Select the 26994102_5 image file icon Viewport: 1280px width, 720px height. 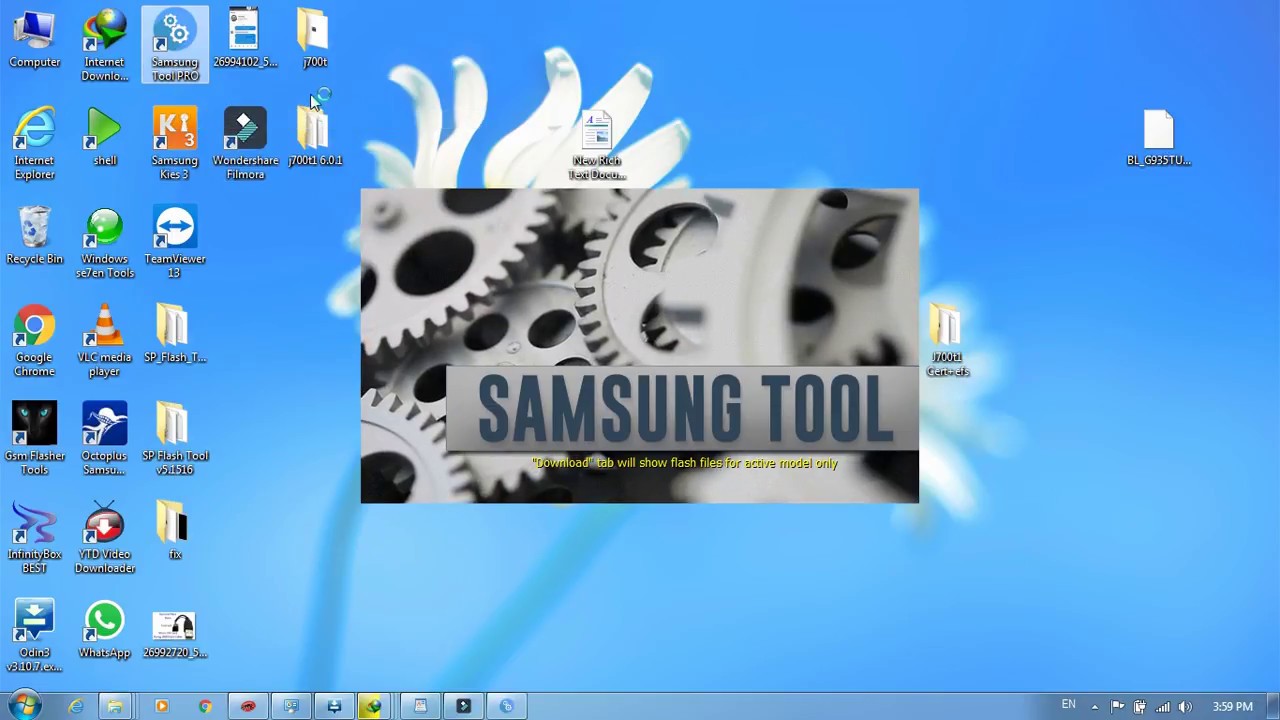click(x=245, y=40)
